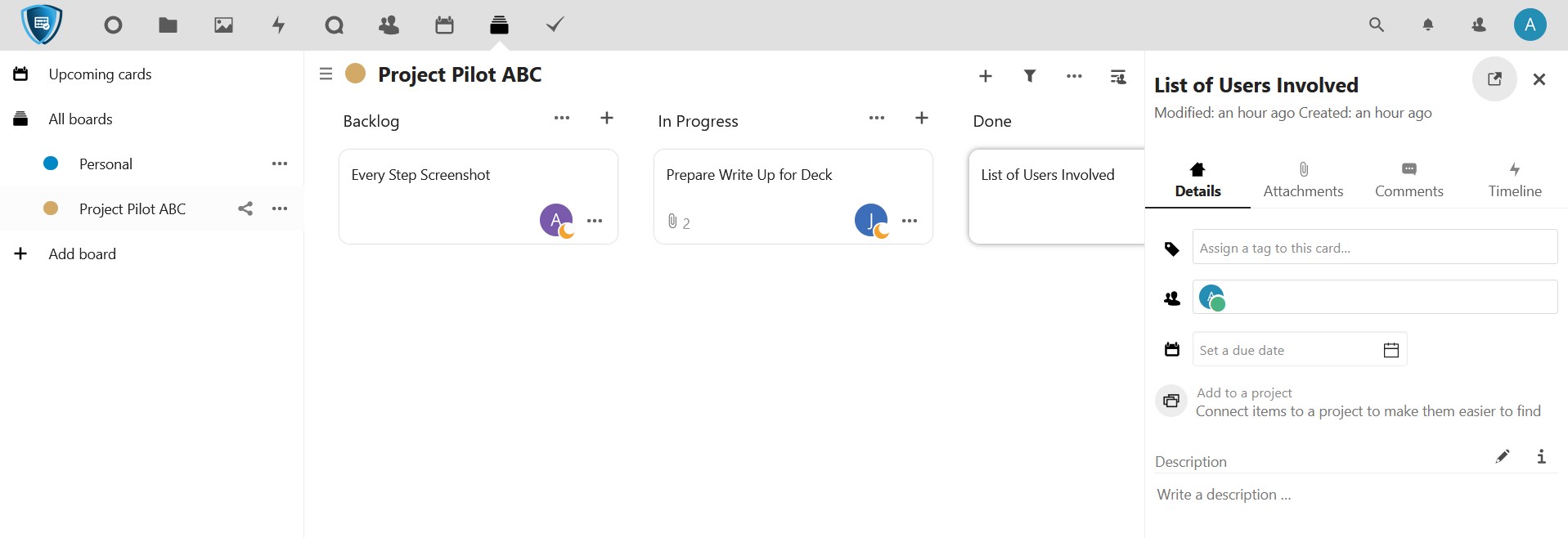1568x538 pixels.
Task: Share the Project Pilot ABC board
Action: point(245,208)
